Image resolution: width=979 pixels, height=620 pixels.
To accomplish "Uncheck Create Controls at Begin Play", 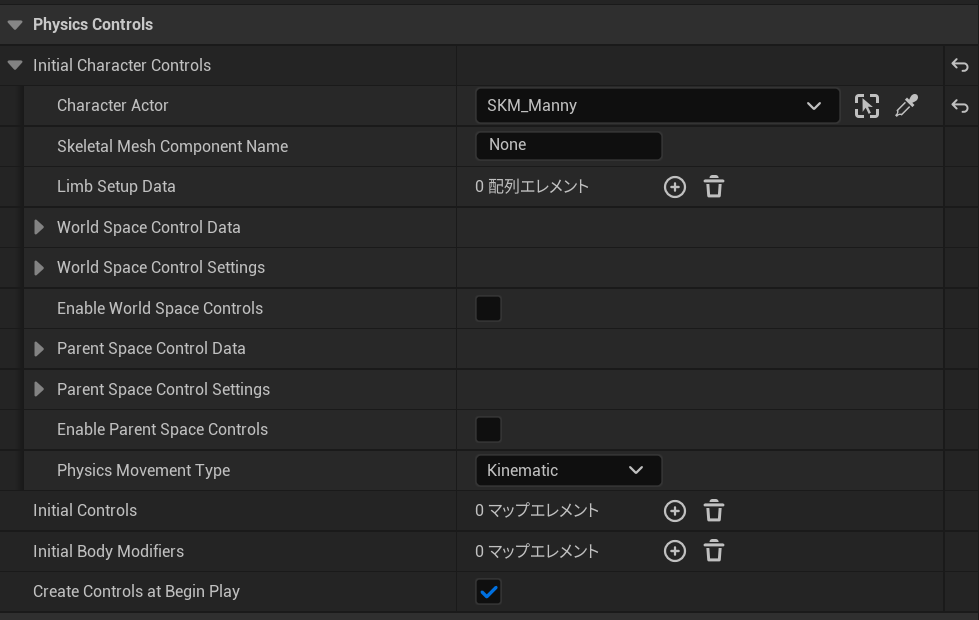I will click(488, 592).
